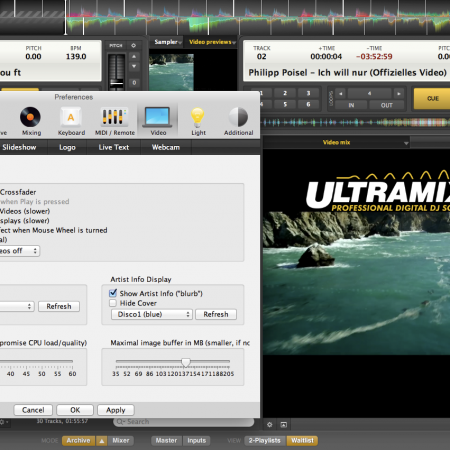Viewport: 450px width, 450px height.
Task: Click the video preview thumbnail
Action: point(171,72)
